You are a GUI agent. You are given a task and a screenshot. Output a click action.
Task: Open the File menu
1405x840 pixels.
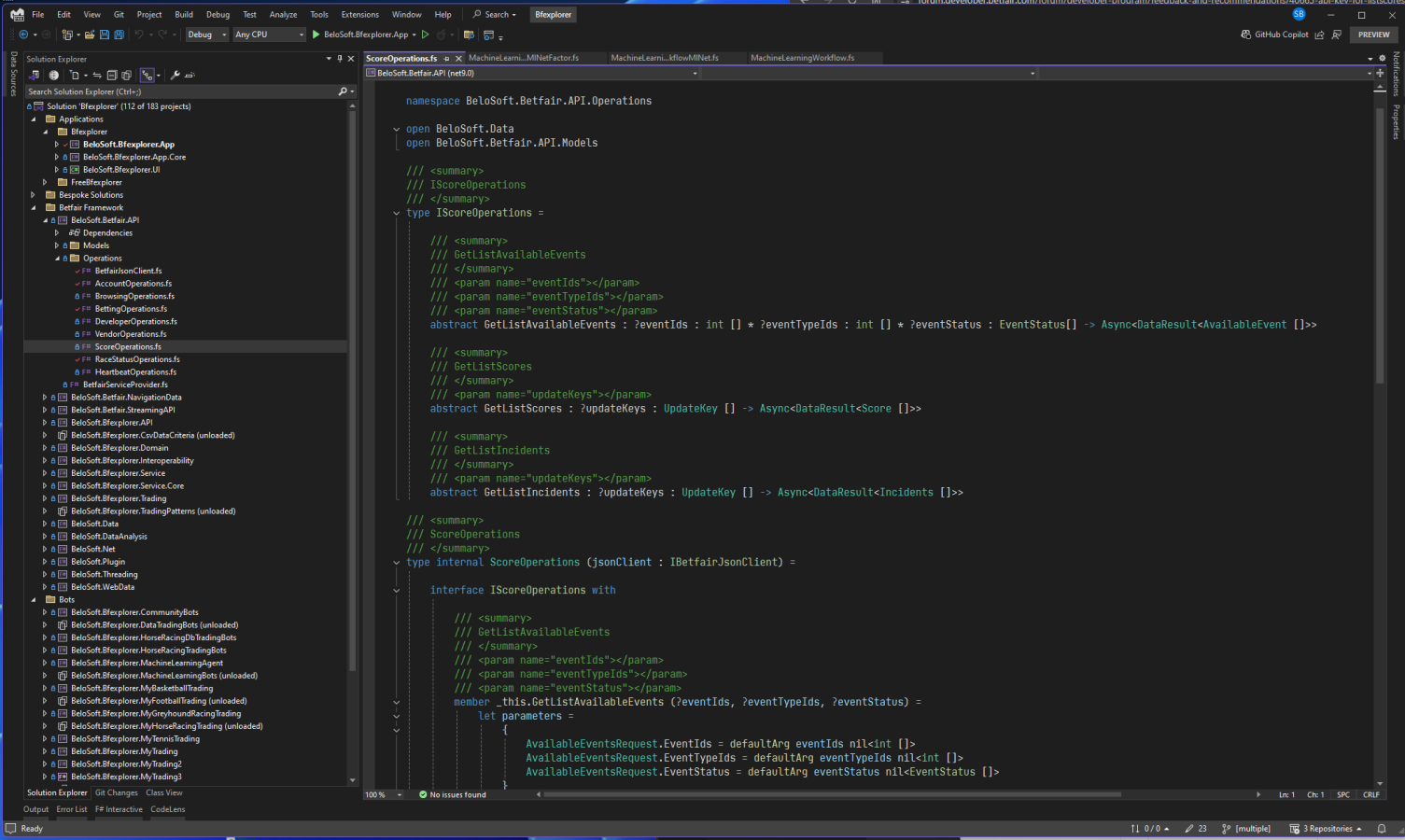(x=37, y=14)
